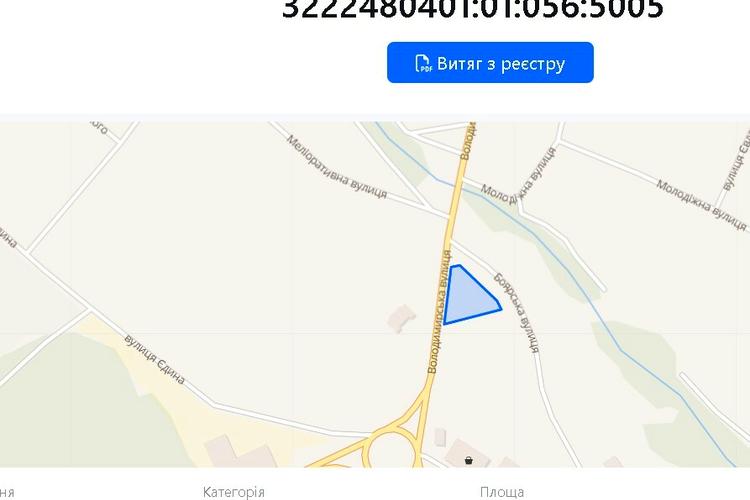750x500 pixels.
Task: Click the PDF icon in extract button
Action: [423, 63]
